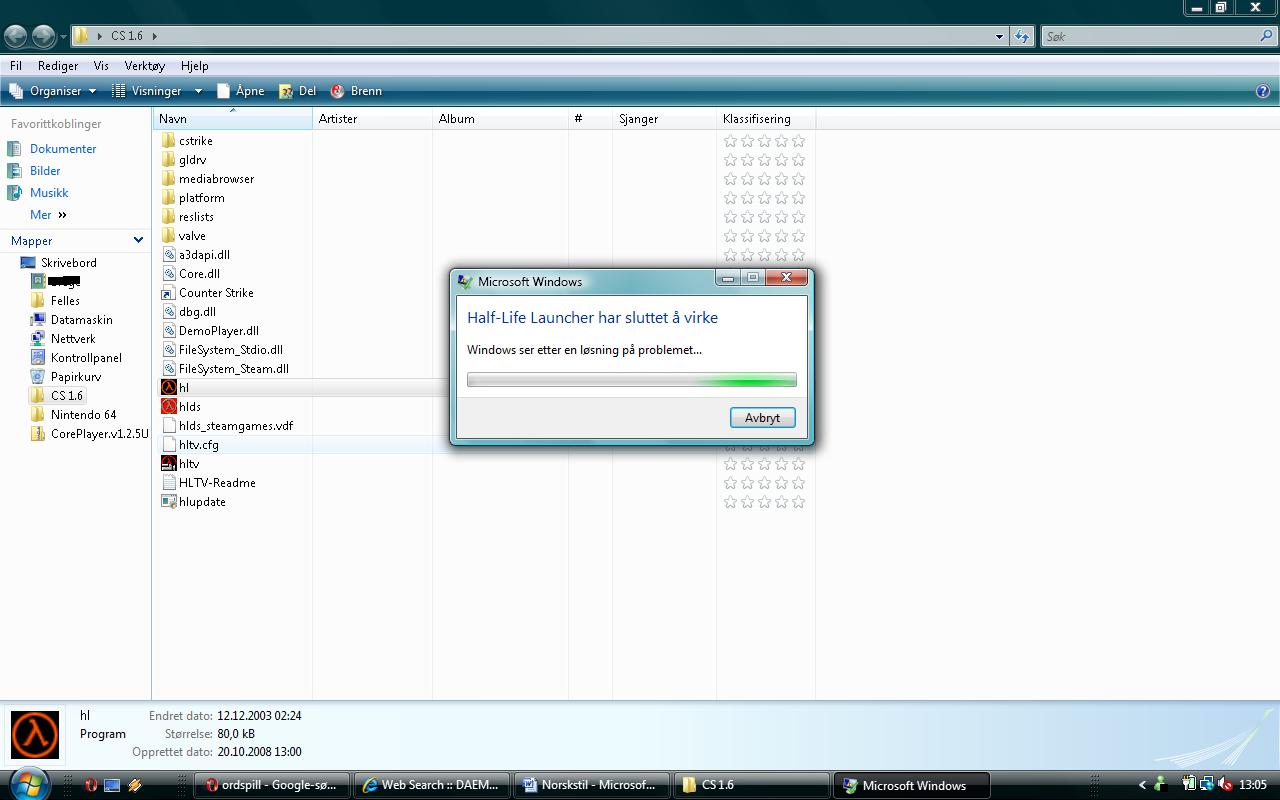Select the hlupdate program icon

point(169,502)
